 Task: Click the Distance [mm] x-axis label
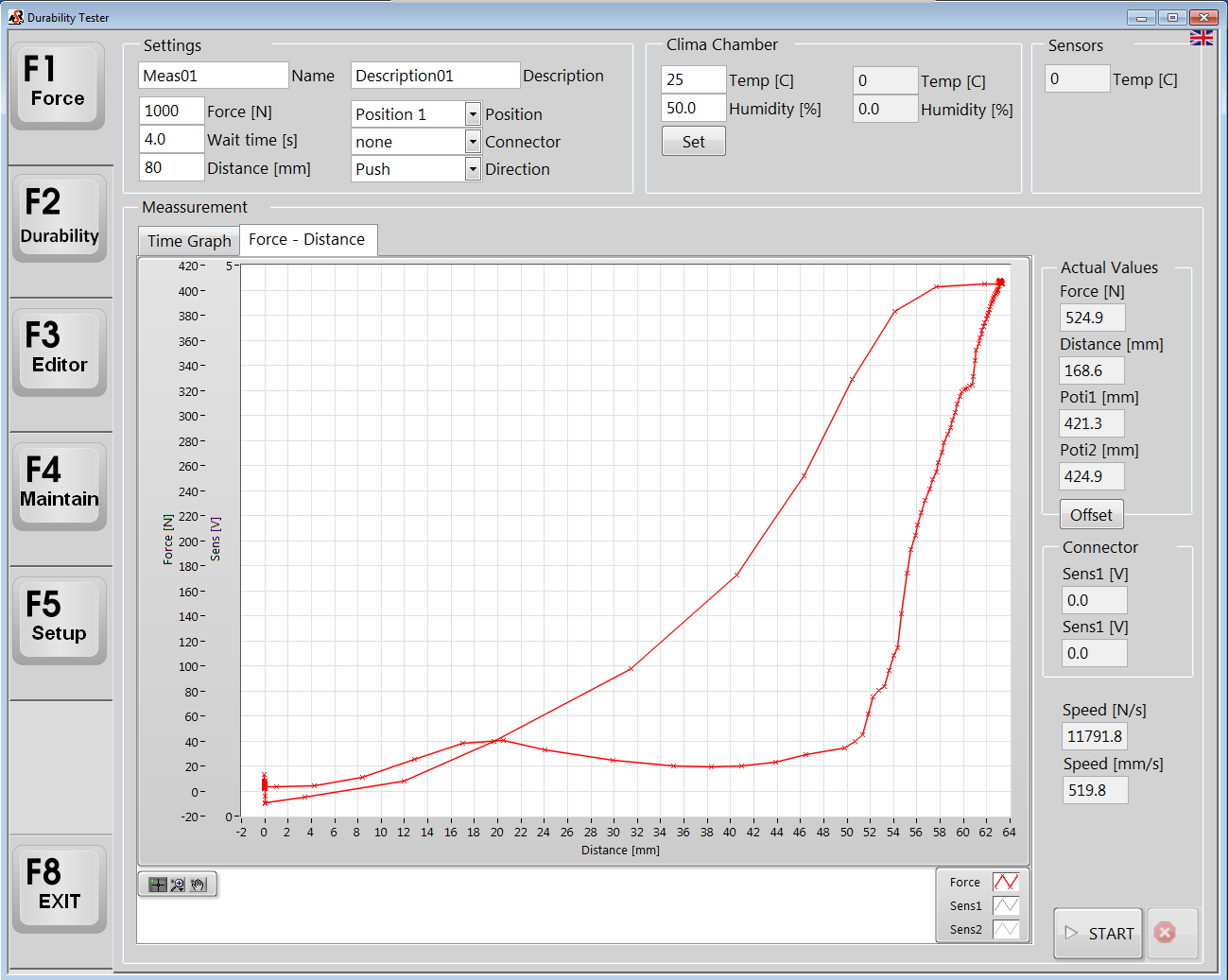click(620, 850)
